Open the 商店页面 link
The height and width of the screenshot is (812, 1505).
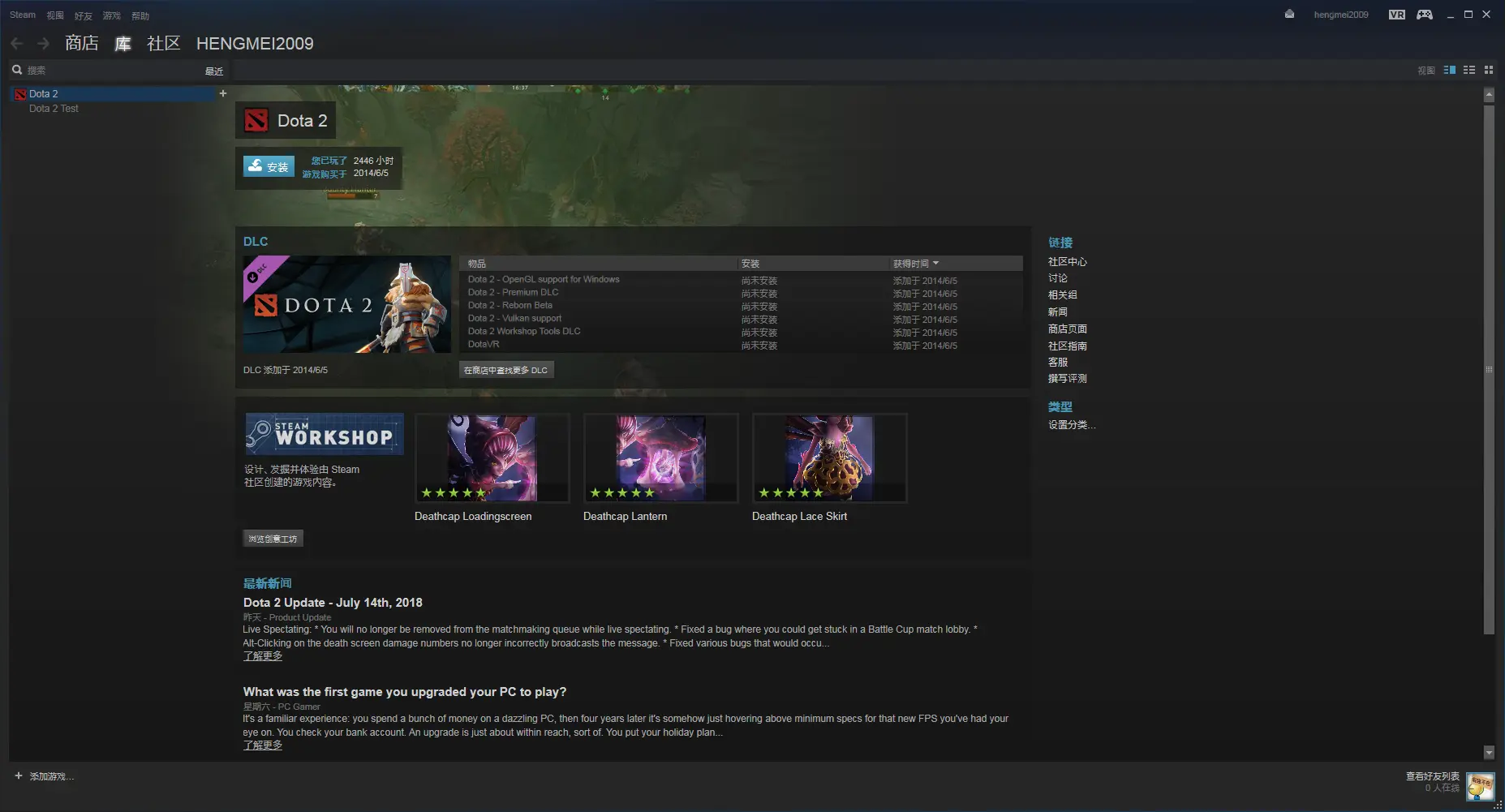1067,329
